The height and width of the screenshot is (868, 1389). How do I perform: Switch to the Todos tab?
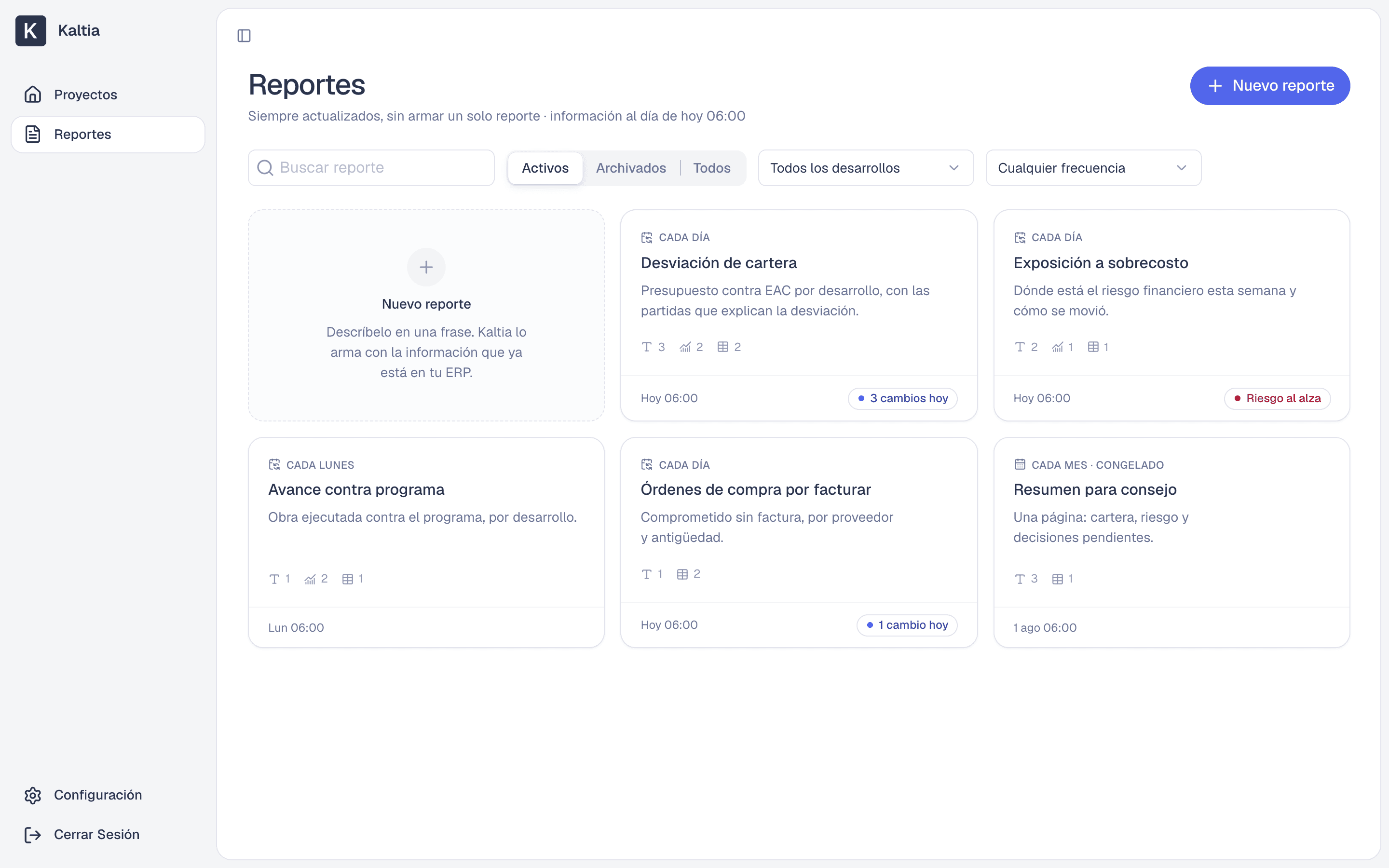(712, 168)
